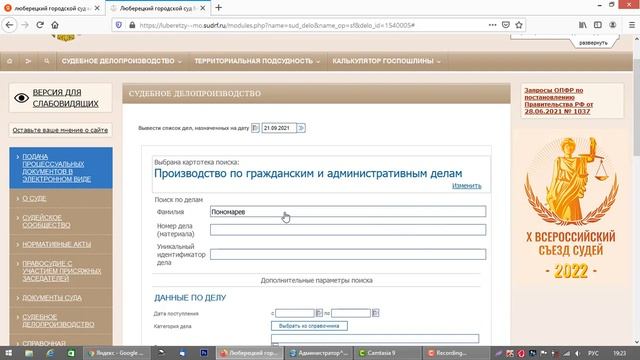The height and width of the screenshot is (360, 640).
Task: Open the browser home page icon
Action: pyautogui.click(x=55, y=25)
